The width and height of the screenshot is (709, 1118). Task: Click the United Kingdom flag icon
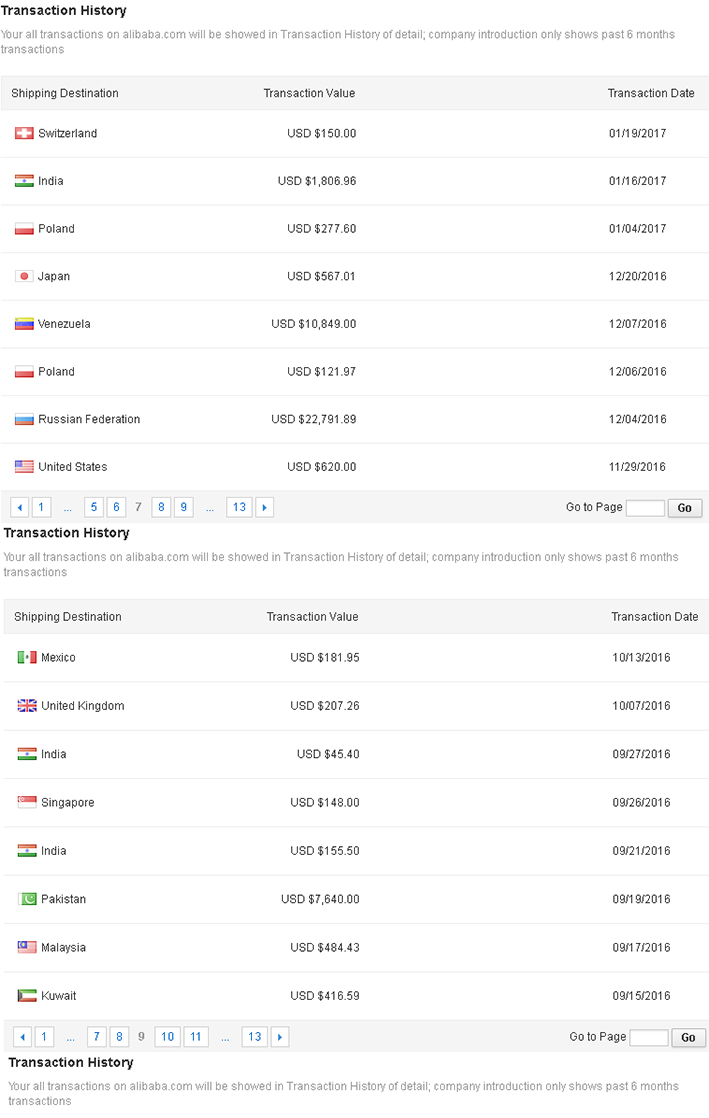coord(27,706)
